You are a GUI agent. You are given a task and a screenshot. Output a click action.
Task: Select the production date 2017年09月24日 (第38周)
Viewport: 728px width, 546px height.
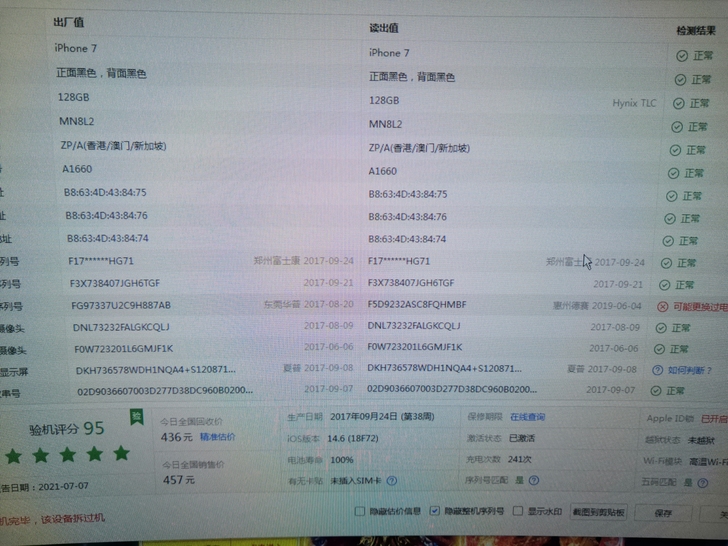[382, 417]
